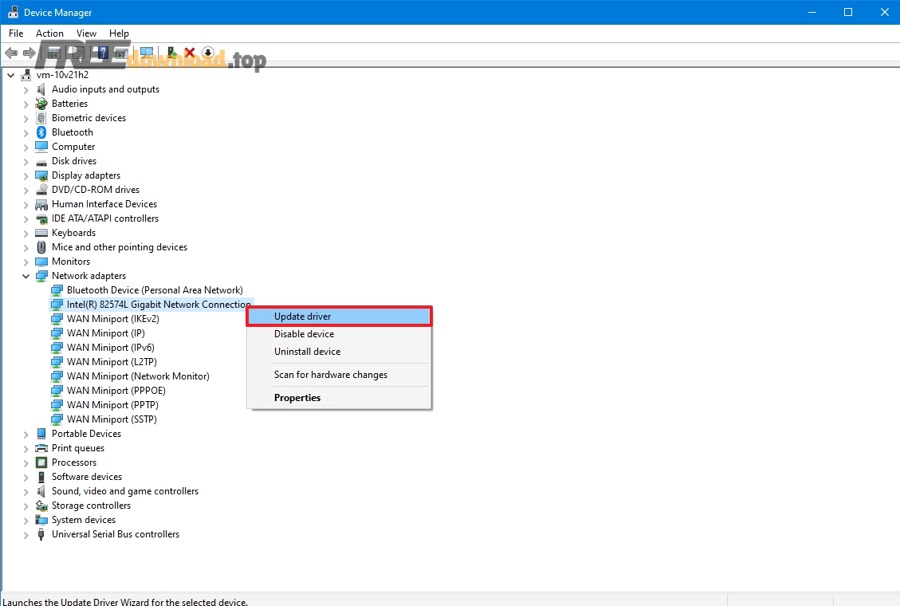Click the green Update device driver toolbar icon
Image resolution: width=900 pixels, height=606 pixels.
(172, 53)
